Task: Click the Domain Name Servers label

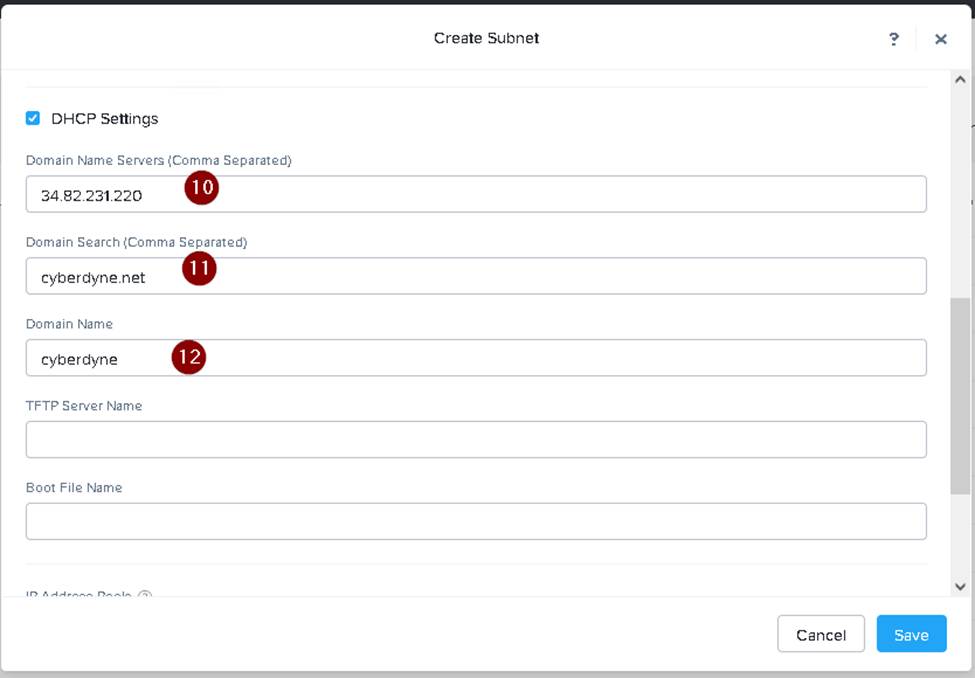Action: (158, 160)
